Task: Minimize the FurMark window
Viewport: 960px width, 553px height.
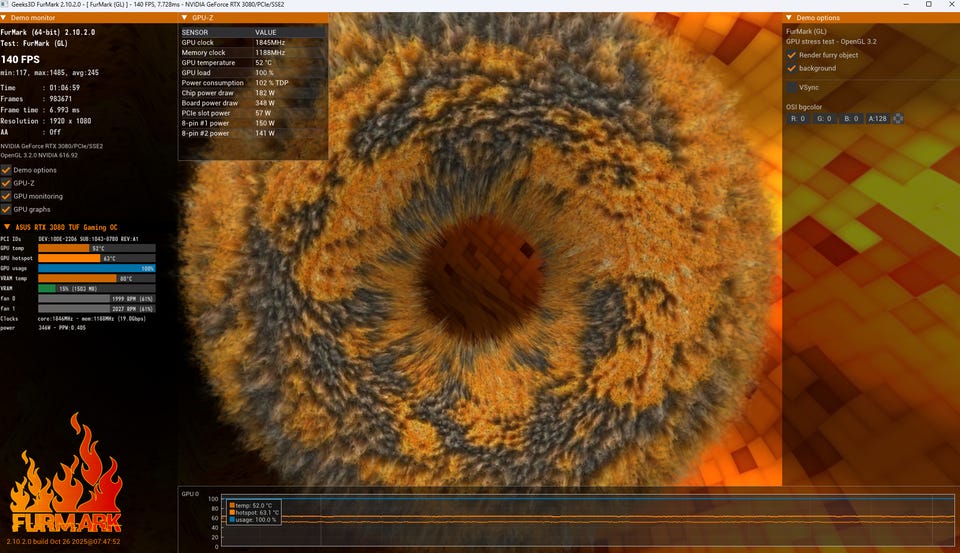Action: [906, 4]
